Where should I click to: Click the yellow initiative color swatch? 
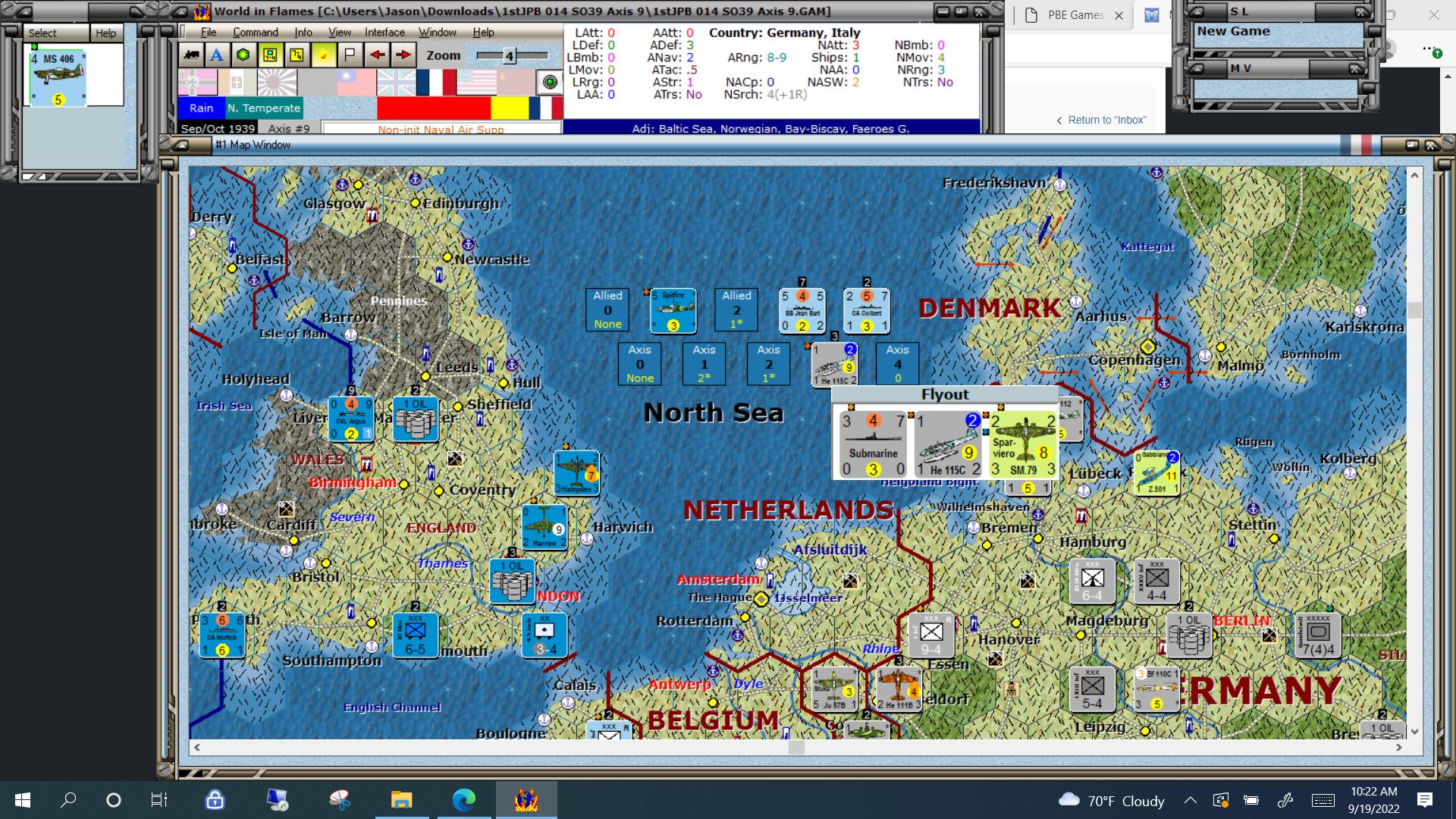click(510, 108)
